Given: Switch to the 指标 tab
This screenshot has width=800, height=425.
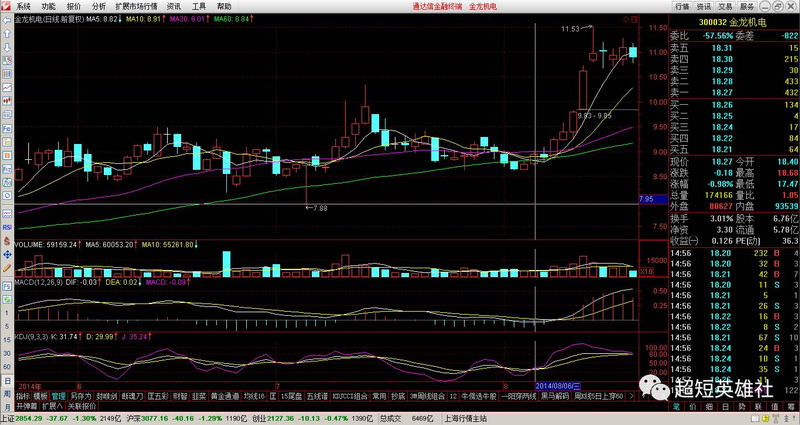Looking at the screenshot, I should [x=22, y=396].
